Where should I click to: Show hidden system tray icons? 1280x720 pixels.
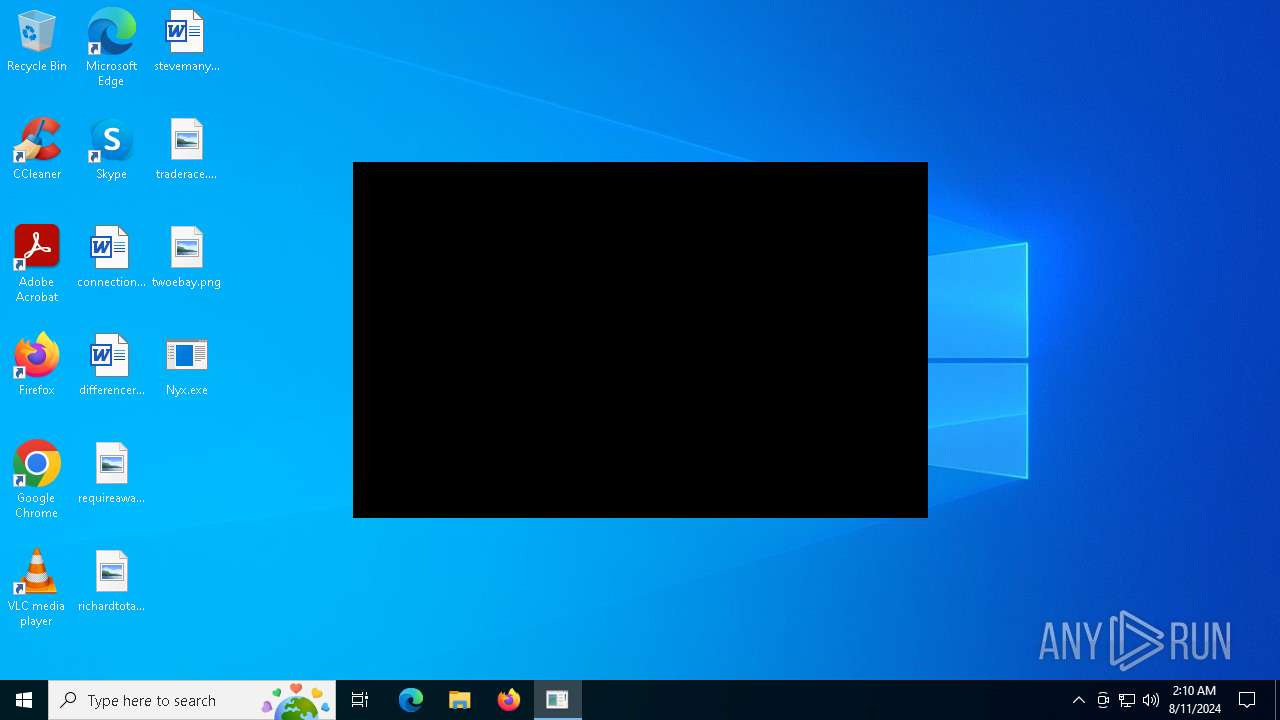pos(1079,700)
